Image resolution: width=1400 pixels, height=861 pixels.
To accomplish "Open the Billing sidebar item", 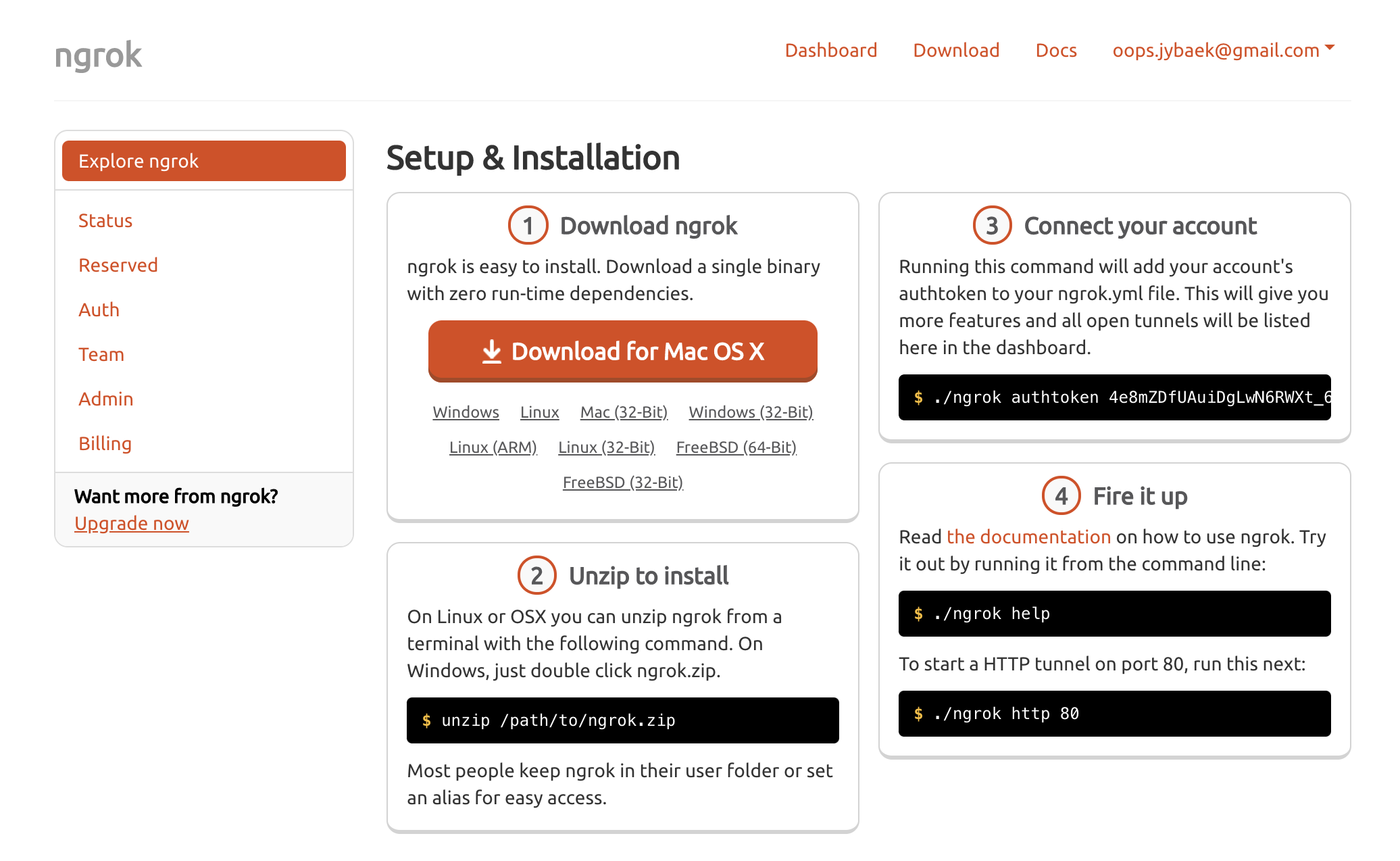I will [x=105, y=443].
